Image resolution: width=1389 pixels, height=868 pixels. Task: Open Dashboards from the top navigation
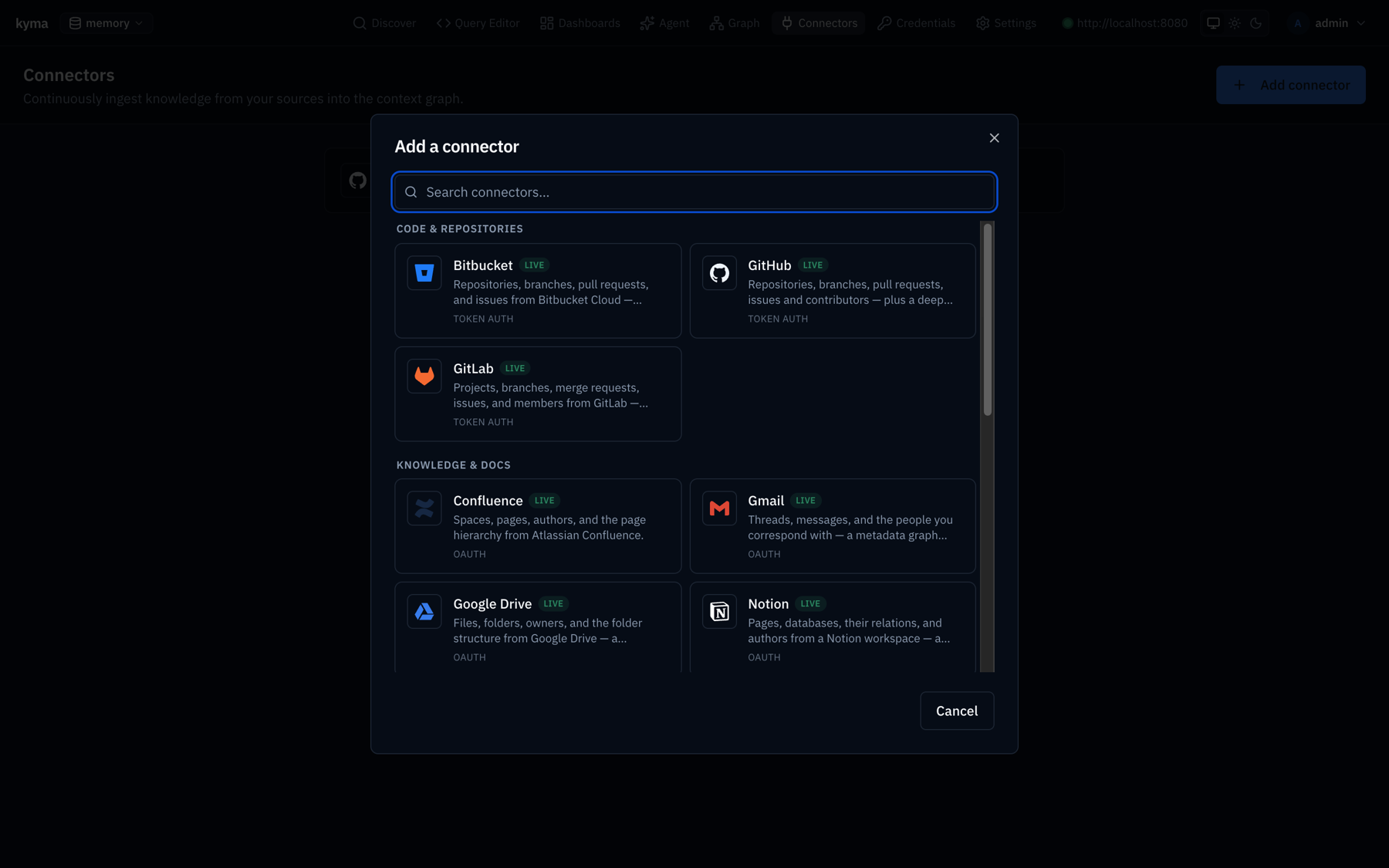(580, 23)
